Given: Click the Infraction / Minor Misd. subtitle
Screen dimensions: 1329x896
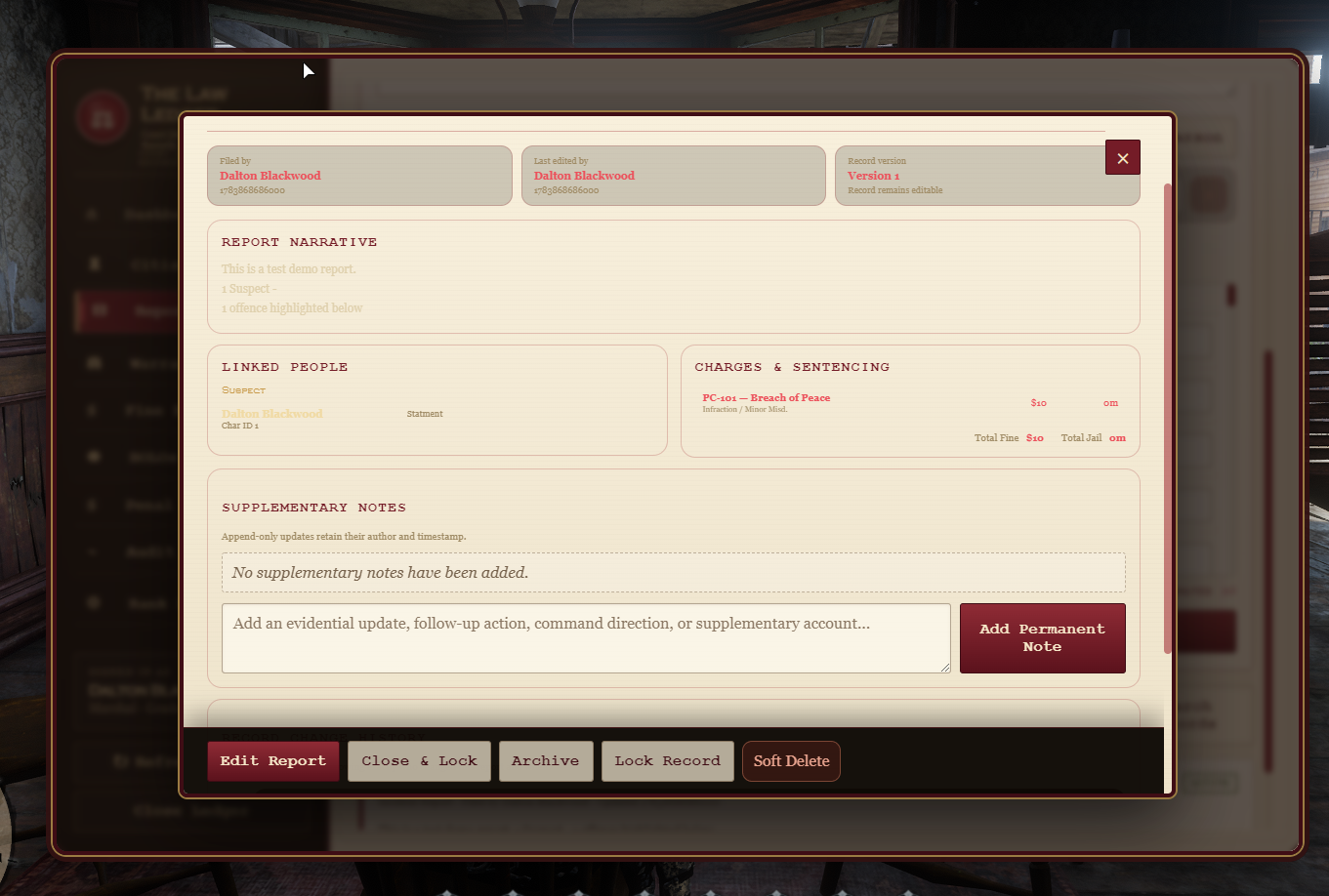Looking at the screenshot, I should click(x=744, y=409).
